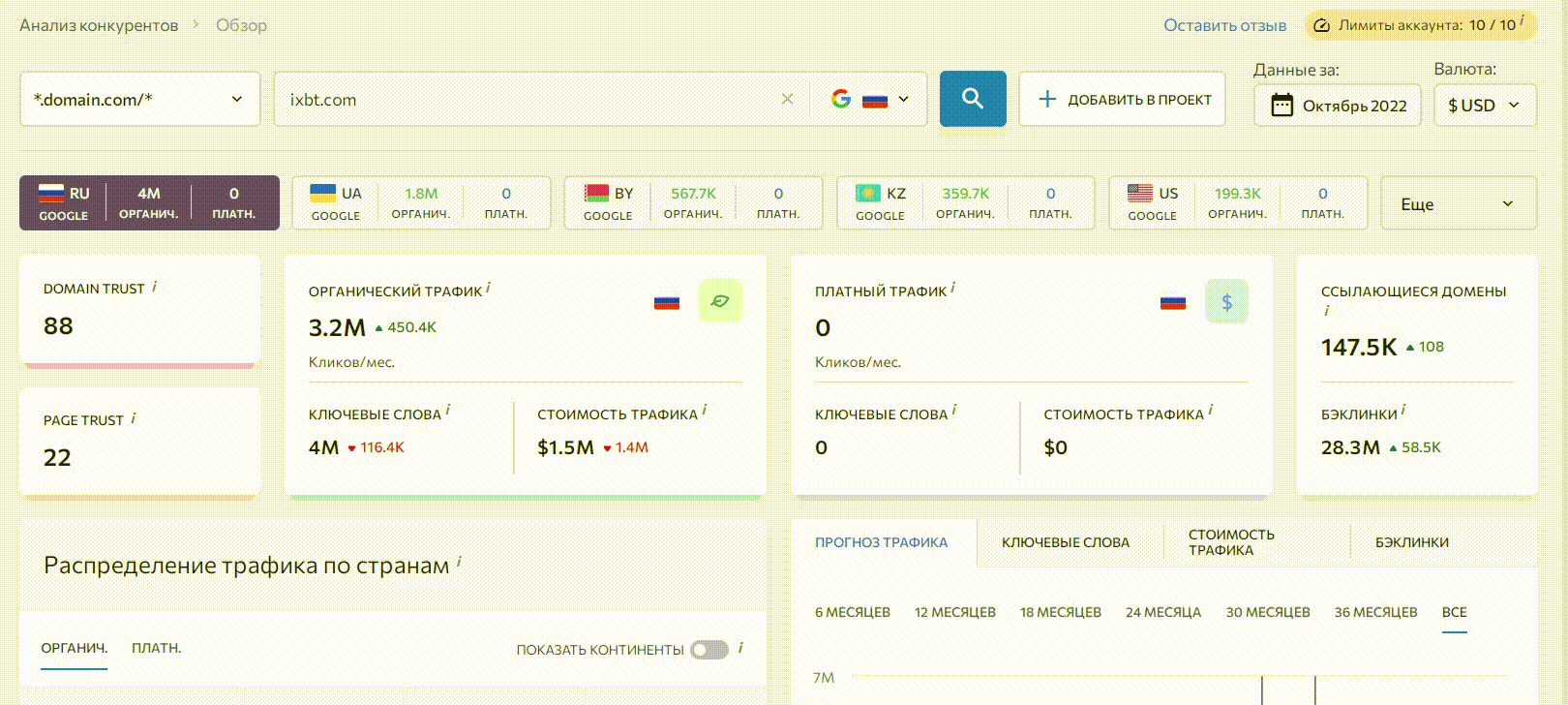
Task: Toggle Показать континенты switch
Action: [x=709, y=650]
